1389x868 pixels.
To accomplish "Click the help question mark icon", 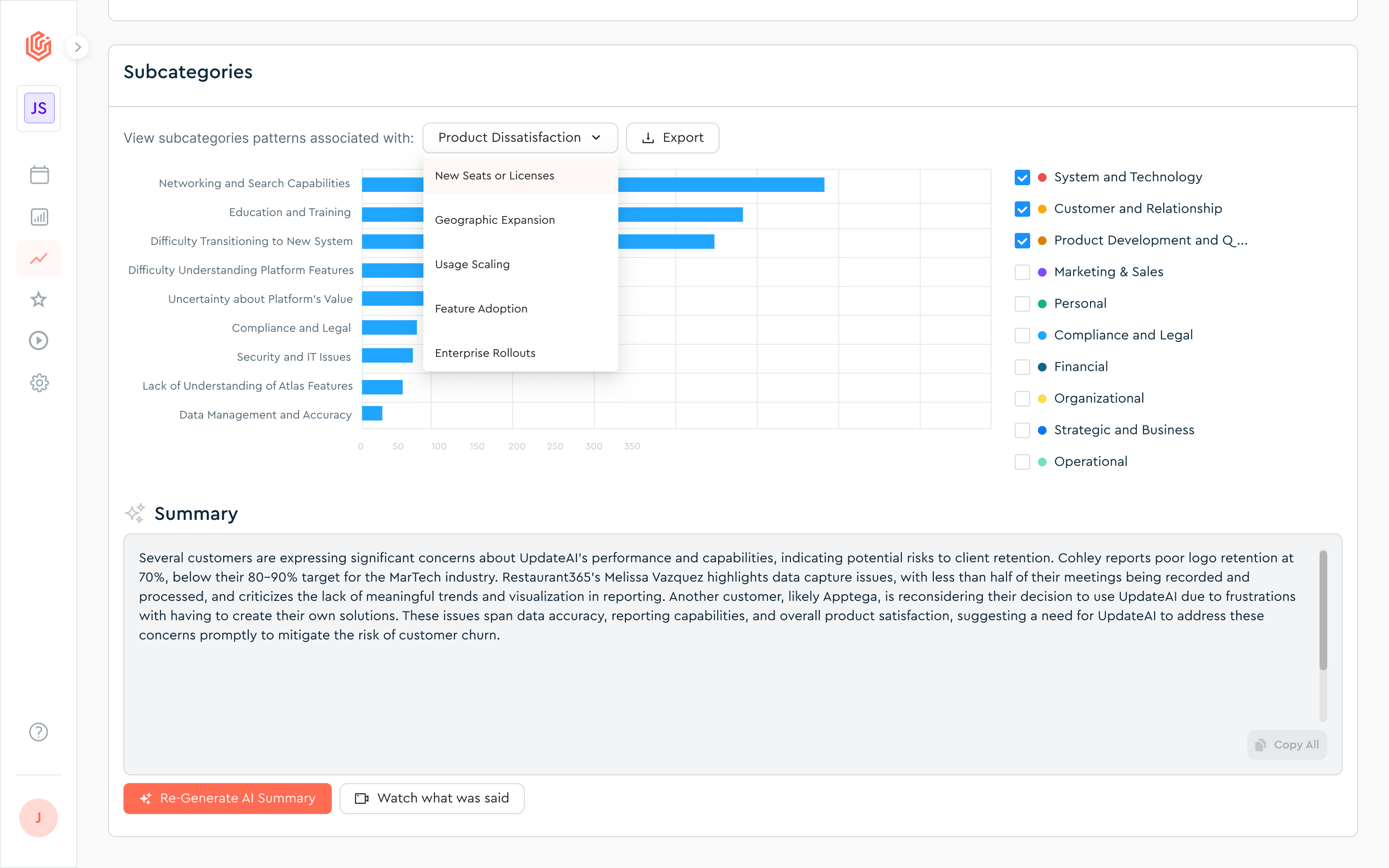I will coord(39,732).
